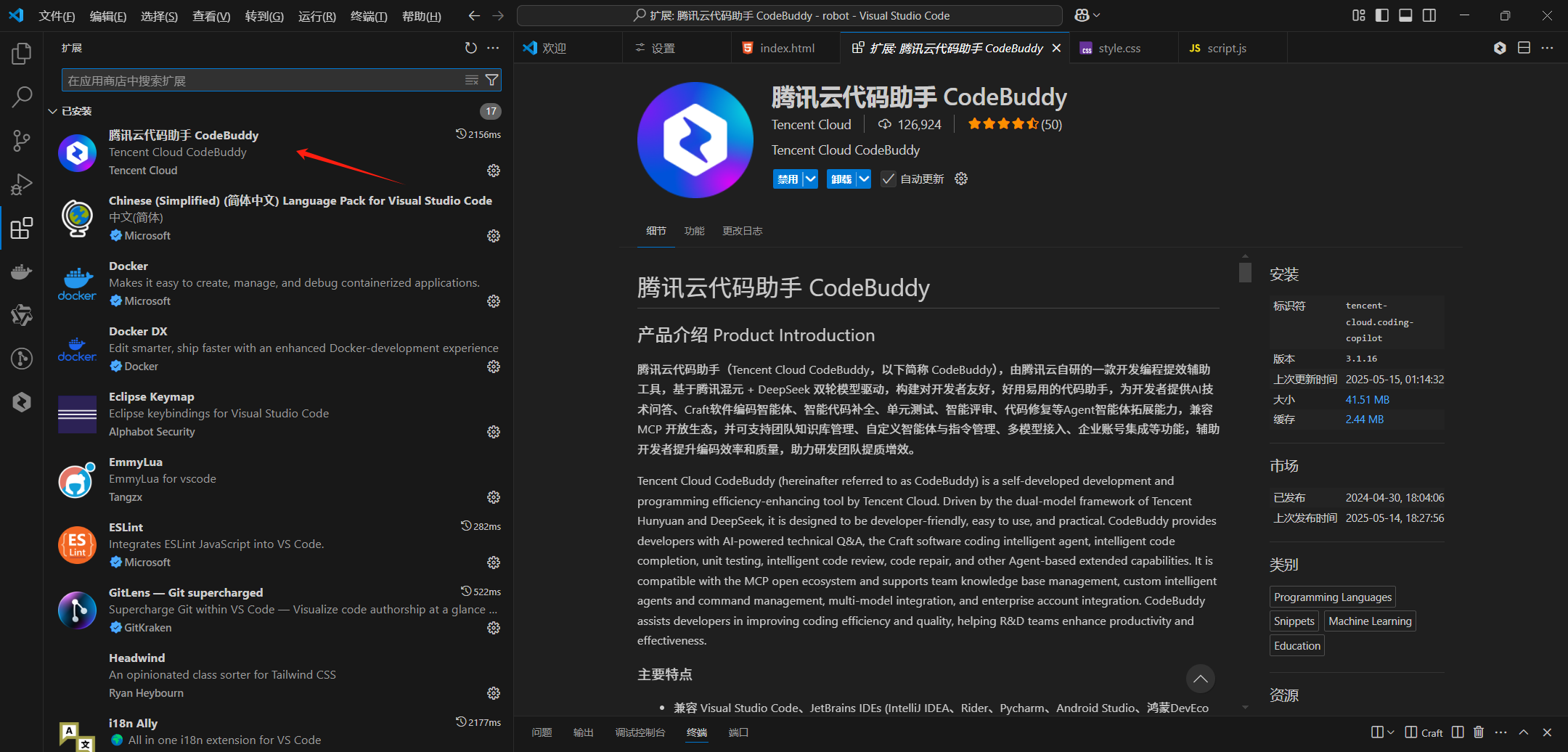Maximize the terminal panel size
The width and height of the screenshot is (1568, 752).
[x=1524, y=732]
